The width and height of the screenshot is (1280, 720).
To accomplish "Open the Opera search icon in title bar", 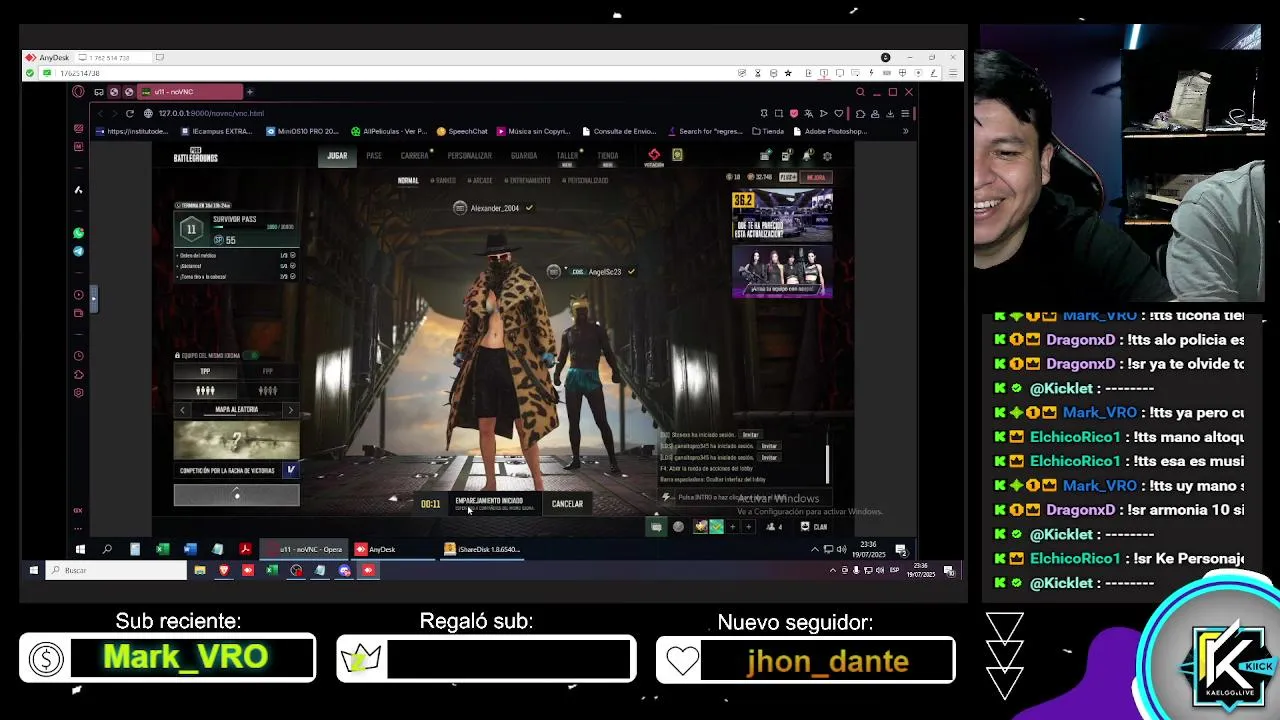I will pyautogui.click(x=860, y=92).
